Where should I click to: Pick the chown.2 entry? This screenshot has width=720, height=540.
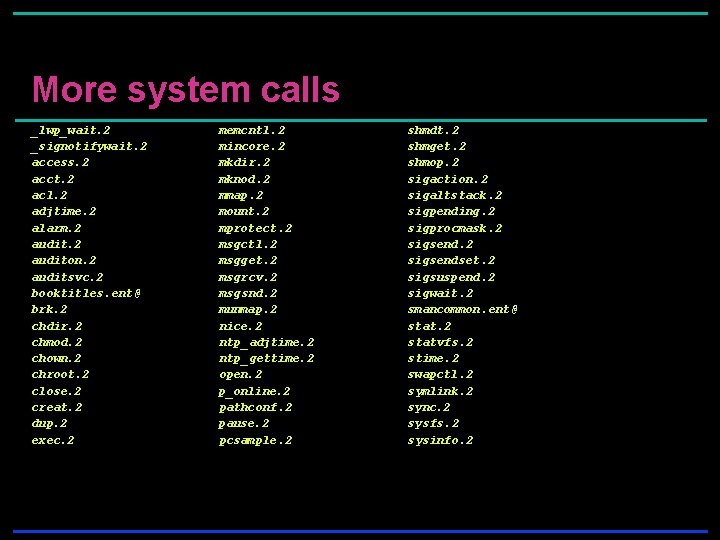pos(56,359)
